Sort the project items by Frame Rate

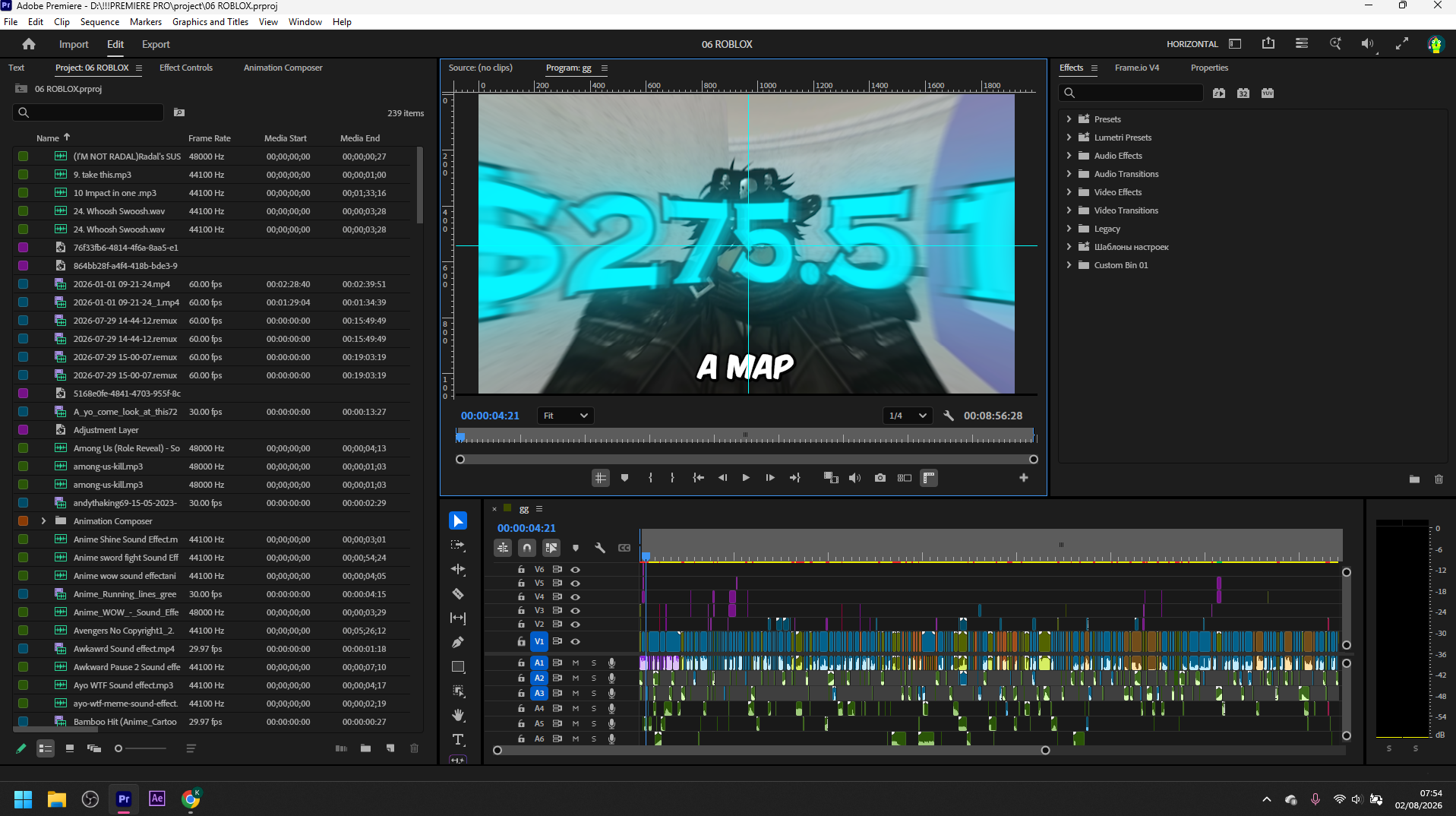point(210,138)
